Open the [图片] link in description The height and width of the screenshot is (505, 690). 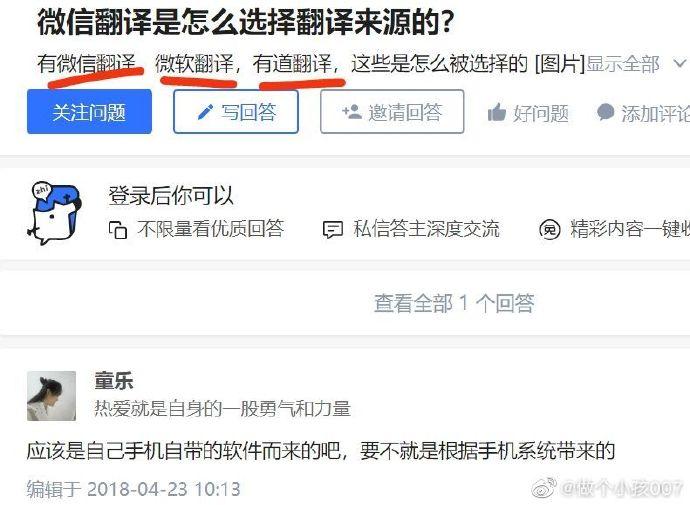(560, 64)
